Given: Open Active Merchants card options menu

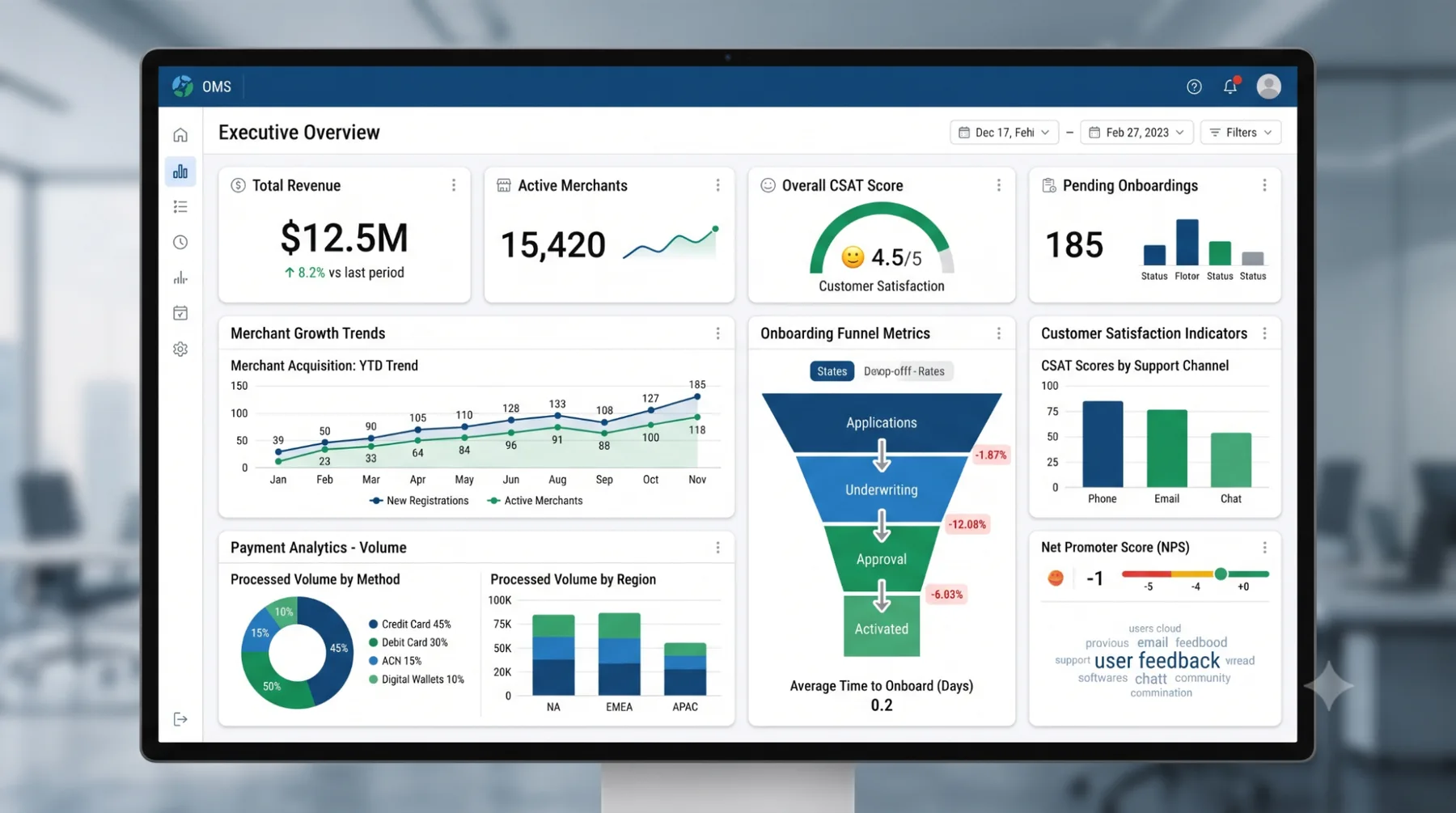Looking at the screenshot, I should (x=717, y=185).
